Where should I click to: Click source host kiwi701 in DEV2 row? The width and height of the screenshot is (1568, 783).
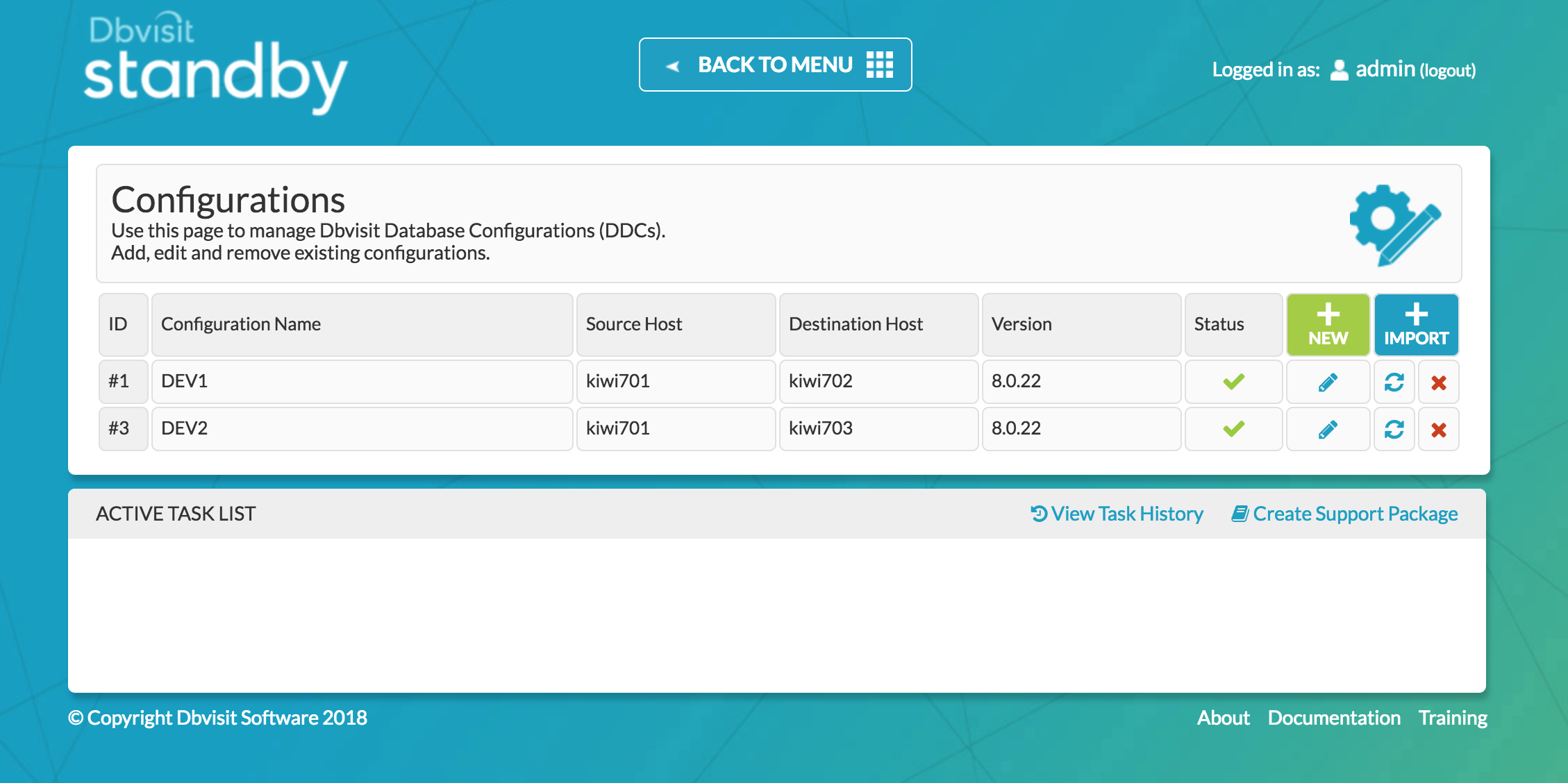coord(676,428)
